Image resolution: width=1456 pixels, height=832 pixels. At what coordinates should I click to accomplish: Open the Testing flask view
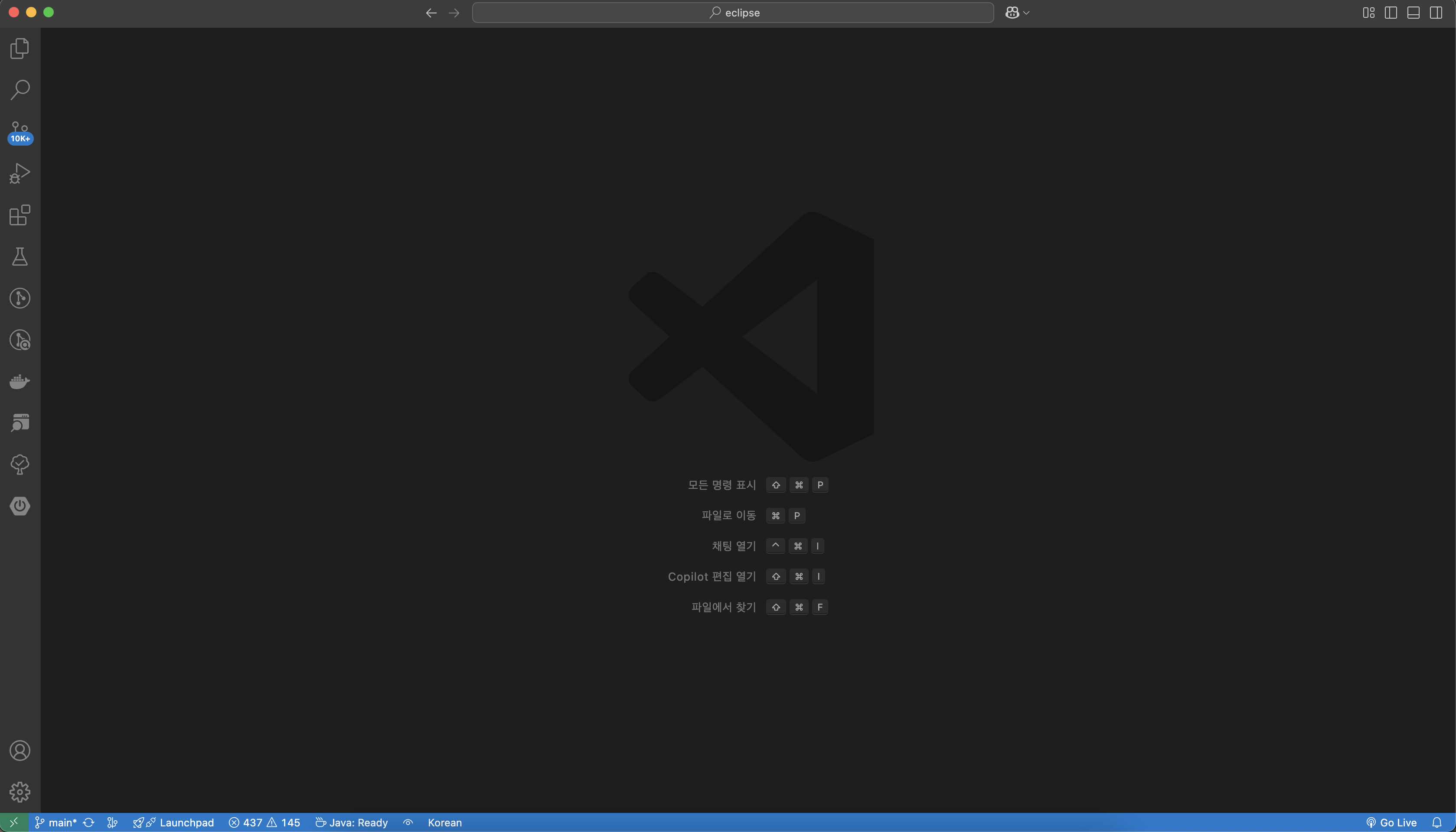(x=20, y=257)
